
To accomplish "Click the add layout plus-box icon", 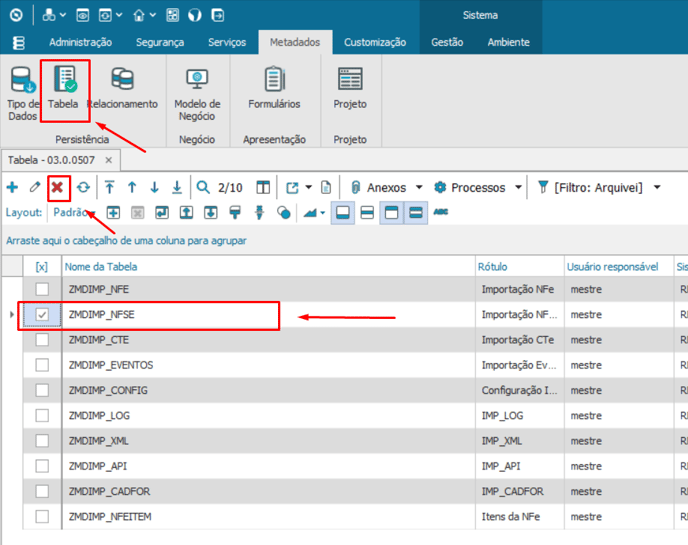I will pos(114,213).
